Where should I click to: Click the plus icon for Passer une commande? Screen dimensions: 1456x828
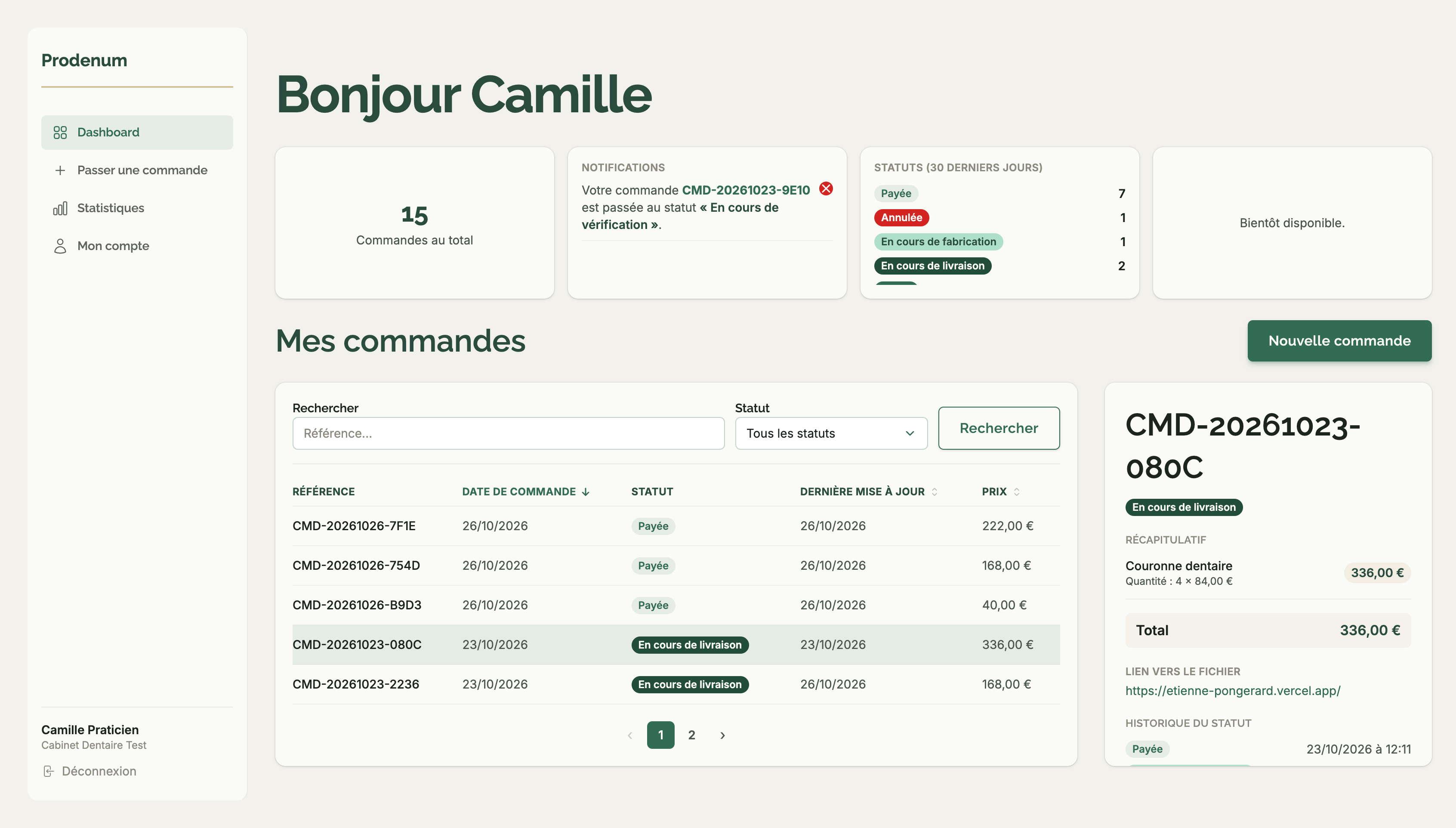pyautogui.click(x=60, y=170)
